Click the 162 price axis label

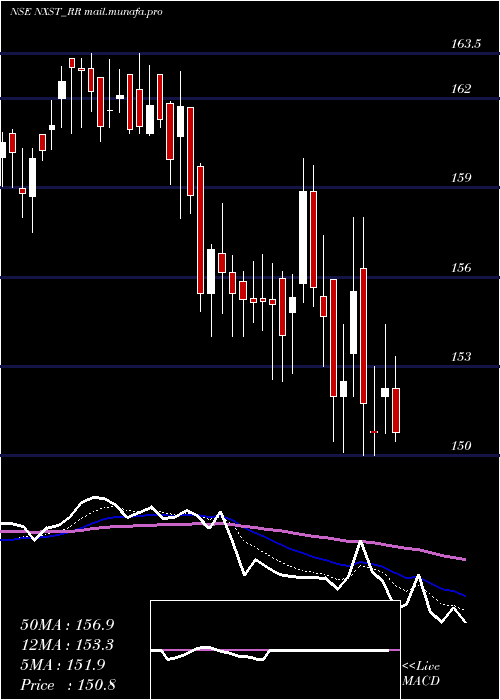460,89
